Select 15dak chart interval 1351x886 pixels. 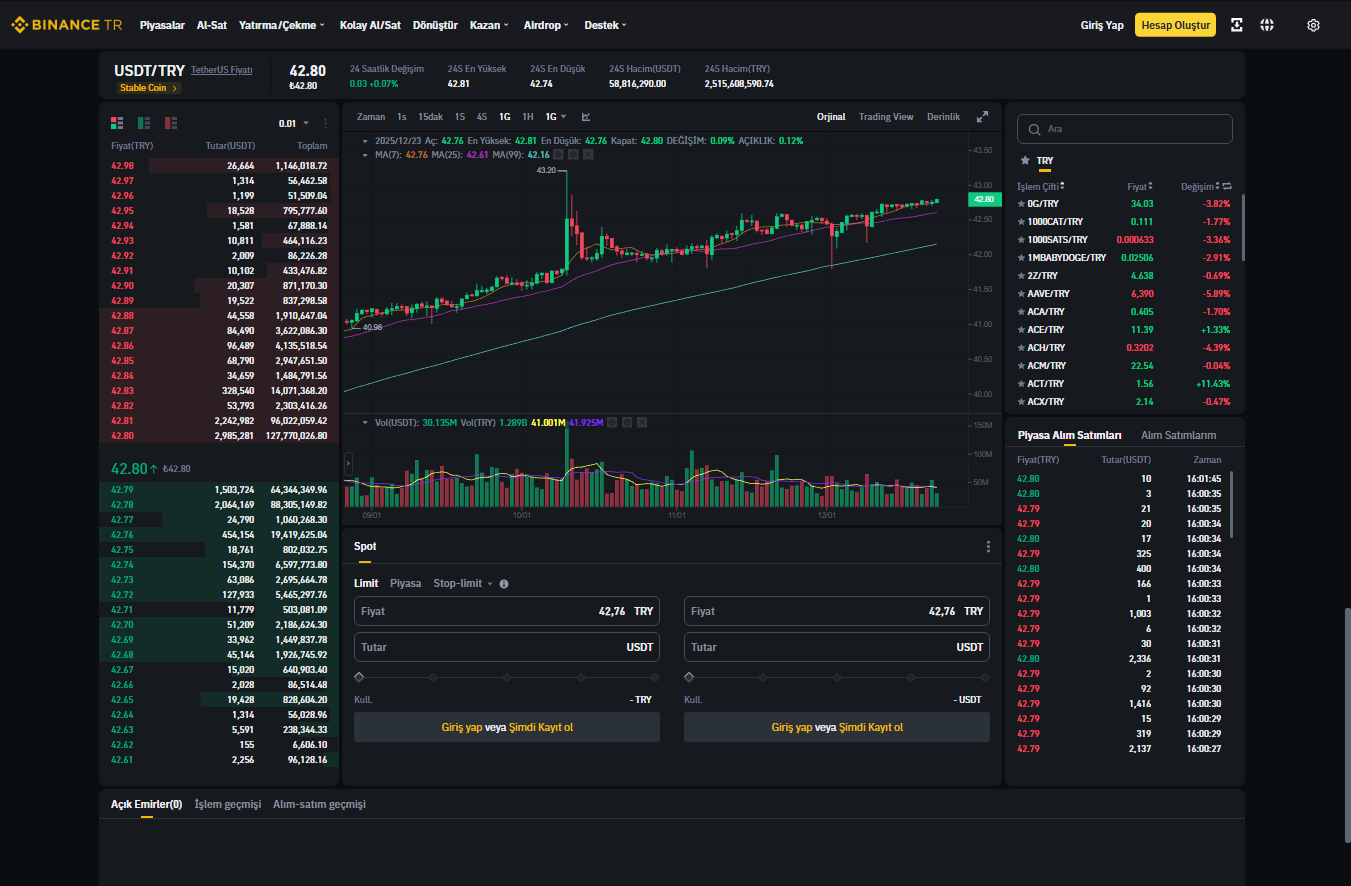pos(431,117)
